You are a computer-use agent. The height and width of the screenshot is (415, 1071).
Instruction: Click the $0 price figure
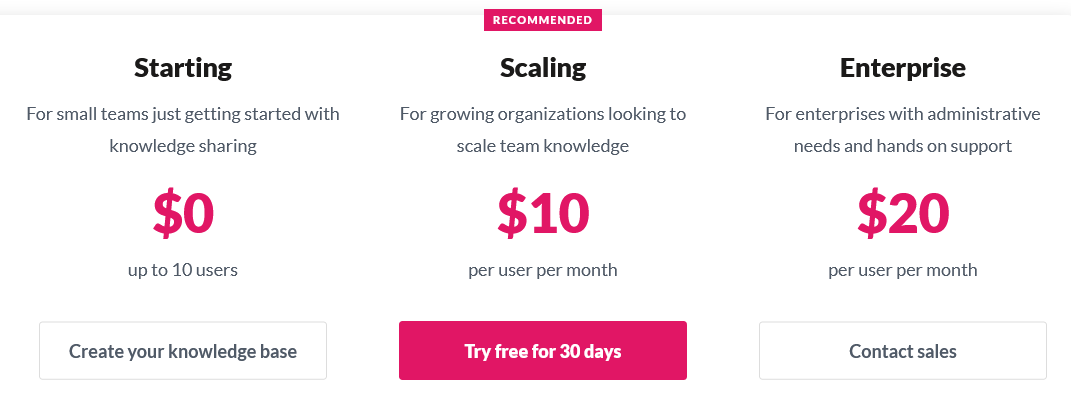[x=184, y=211]
